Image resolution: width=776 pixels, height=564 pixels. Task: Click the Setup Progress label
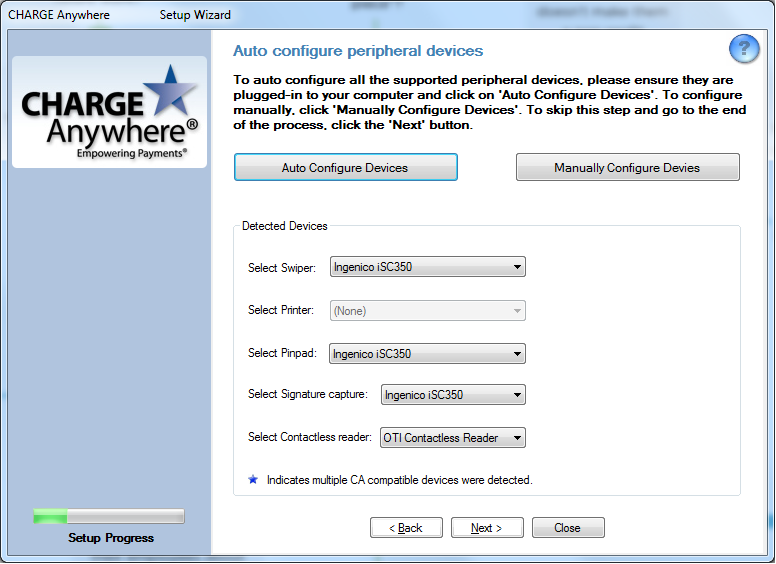pyautogui.click(x=111, y=538)
